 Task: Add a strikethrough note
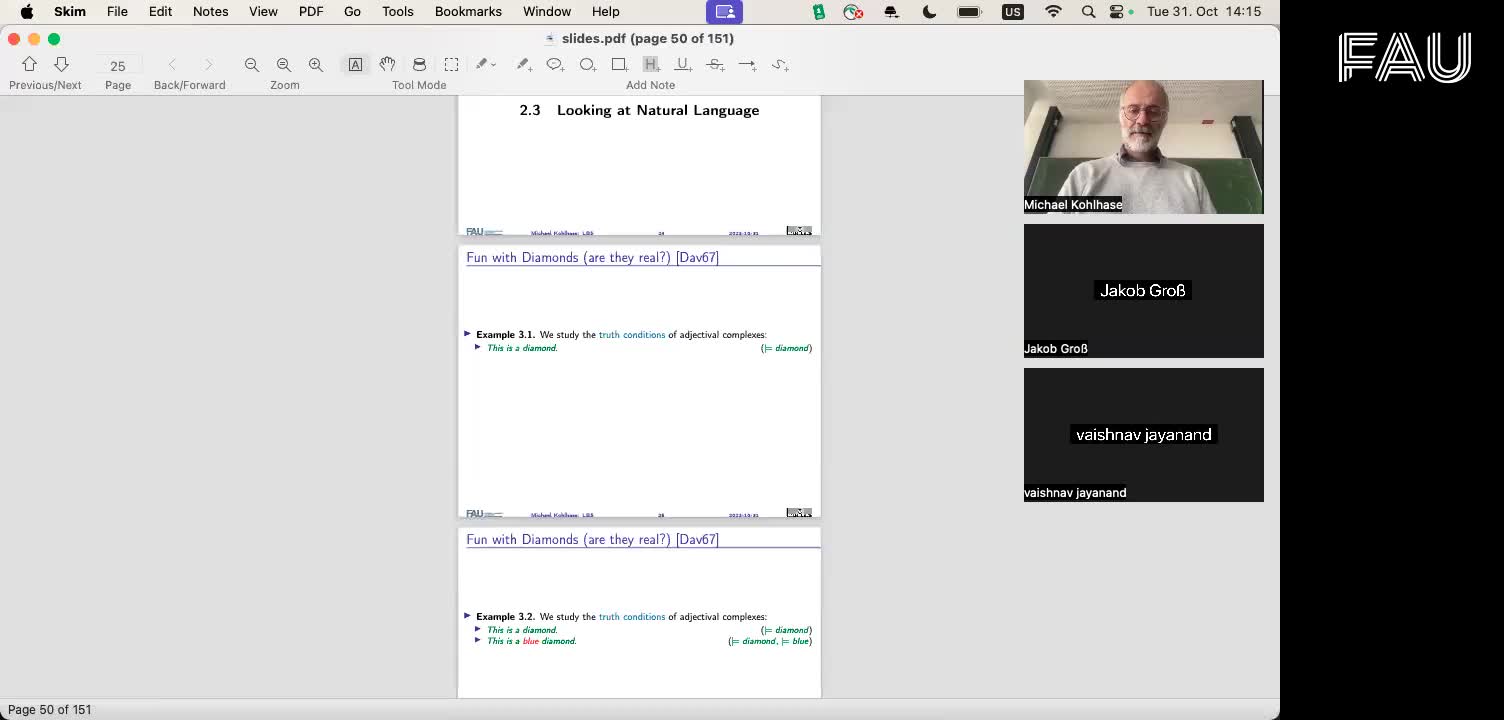tap(715, 64)
